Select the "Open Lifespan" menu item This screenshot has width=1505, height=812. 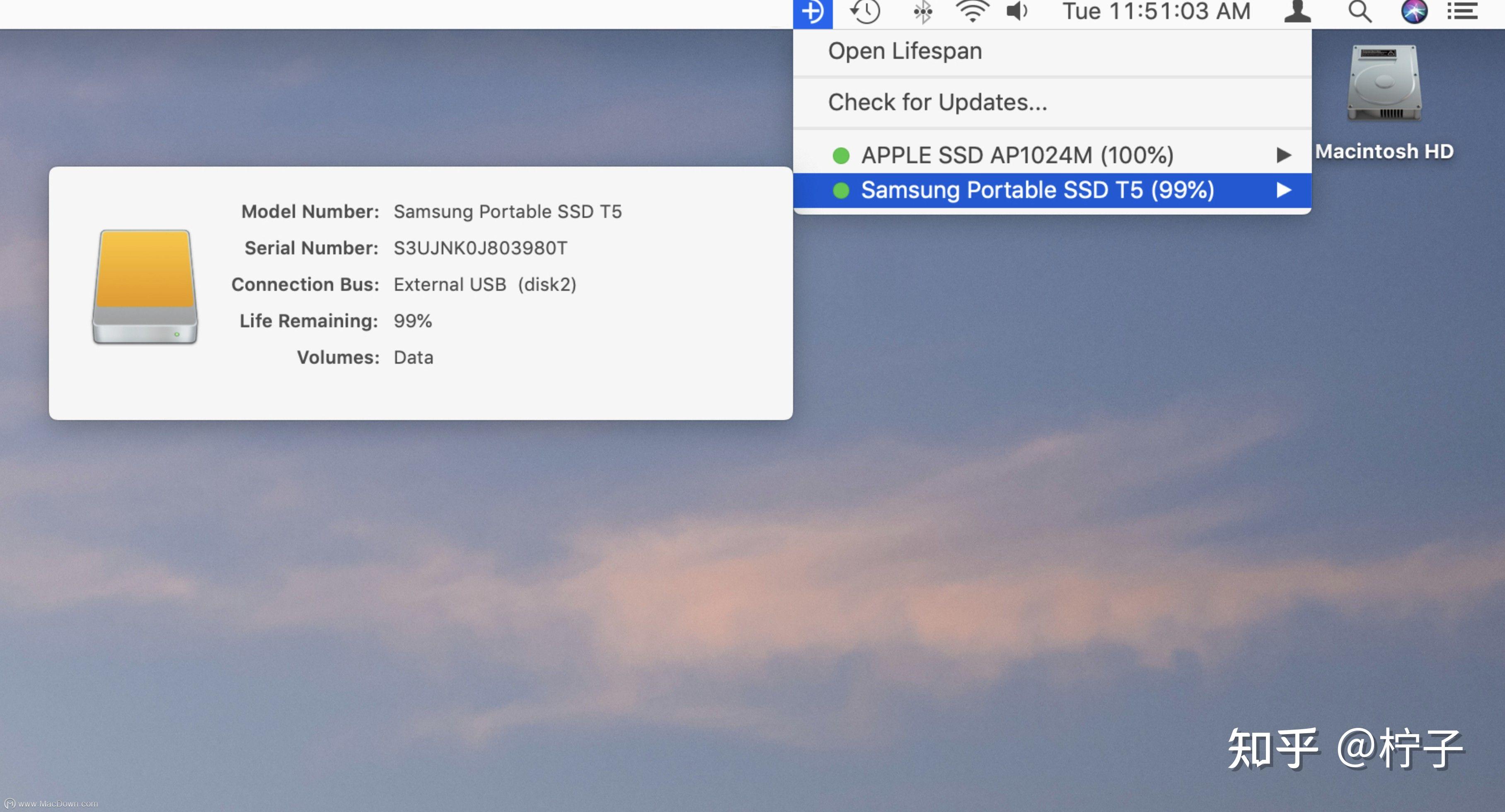click(x=905, y=51)
